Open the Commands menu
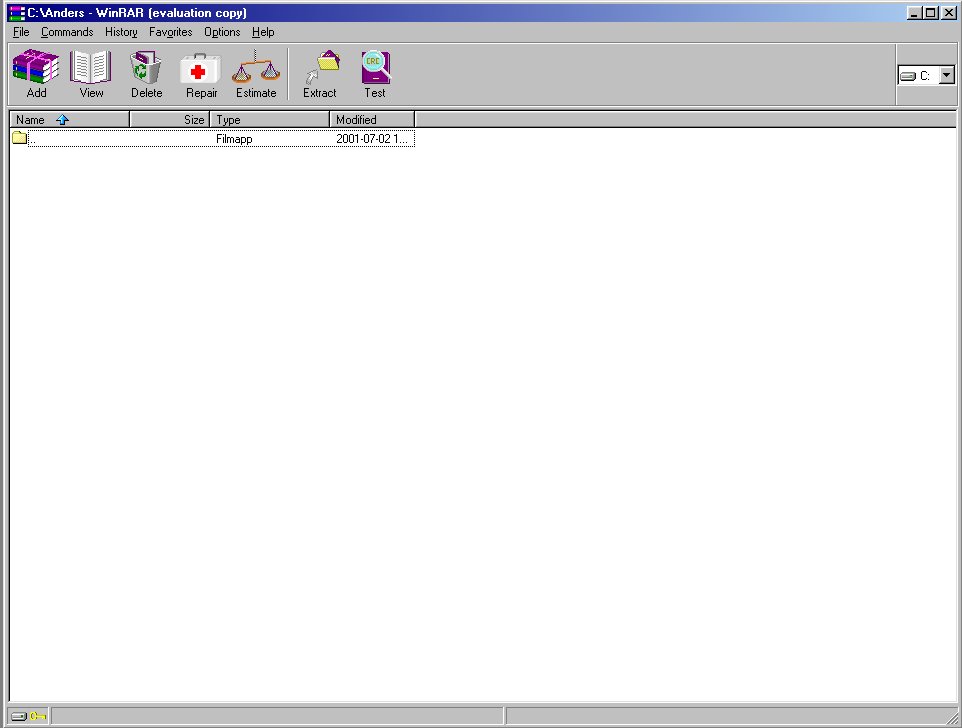The width and height of the screenshot is (962, 728). point(67,32)
